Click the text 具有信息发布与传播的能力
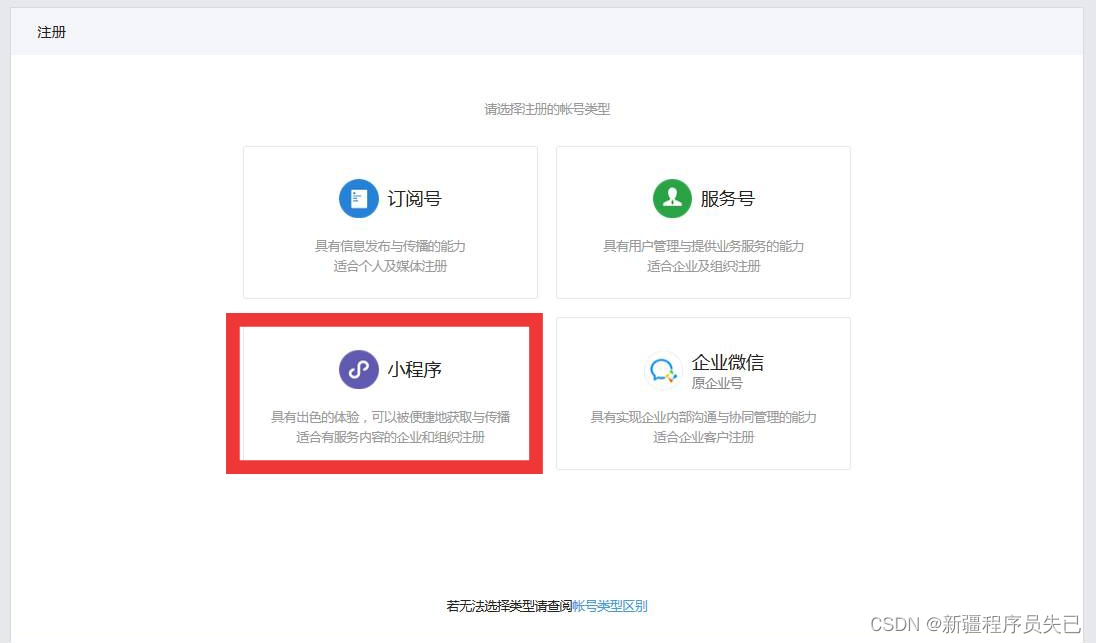Viewport: 1096px width, 643px height. (x=390, y=246)
